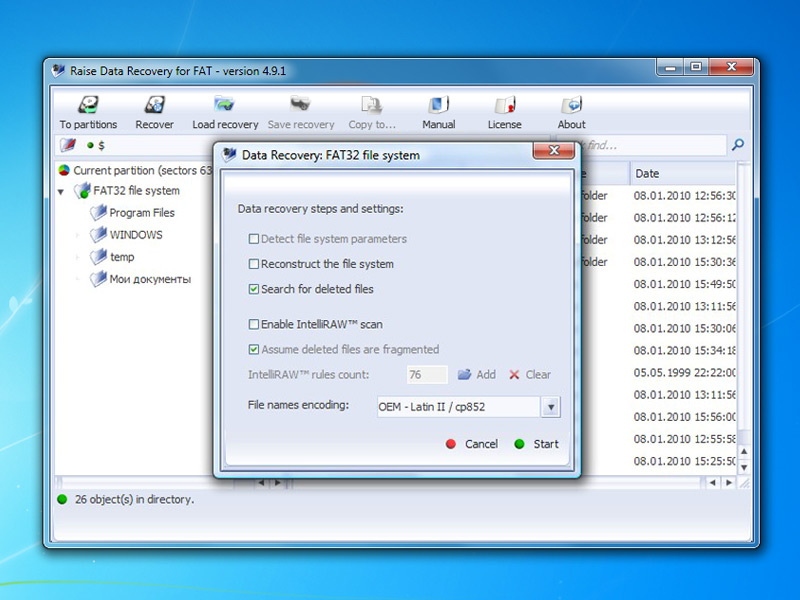Click the Add rules label
The image size is (800, 600).
[x=486, y=374]
